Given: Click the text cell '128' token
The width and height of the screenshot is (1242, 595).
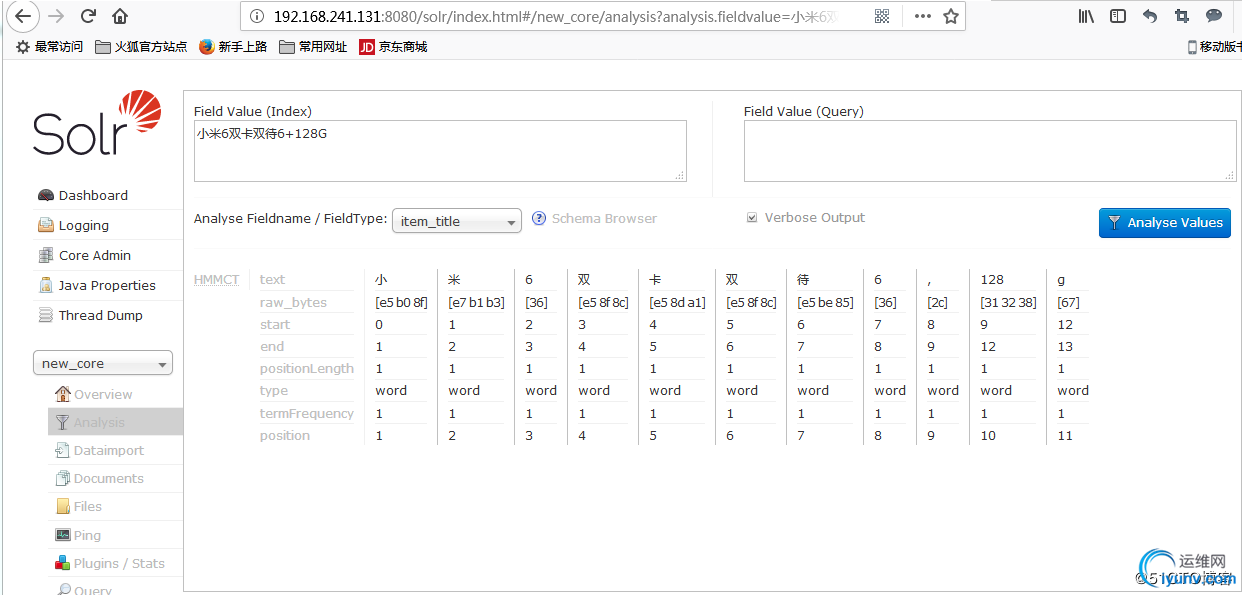Looking at the screenshot, I should 992,279.
